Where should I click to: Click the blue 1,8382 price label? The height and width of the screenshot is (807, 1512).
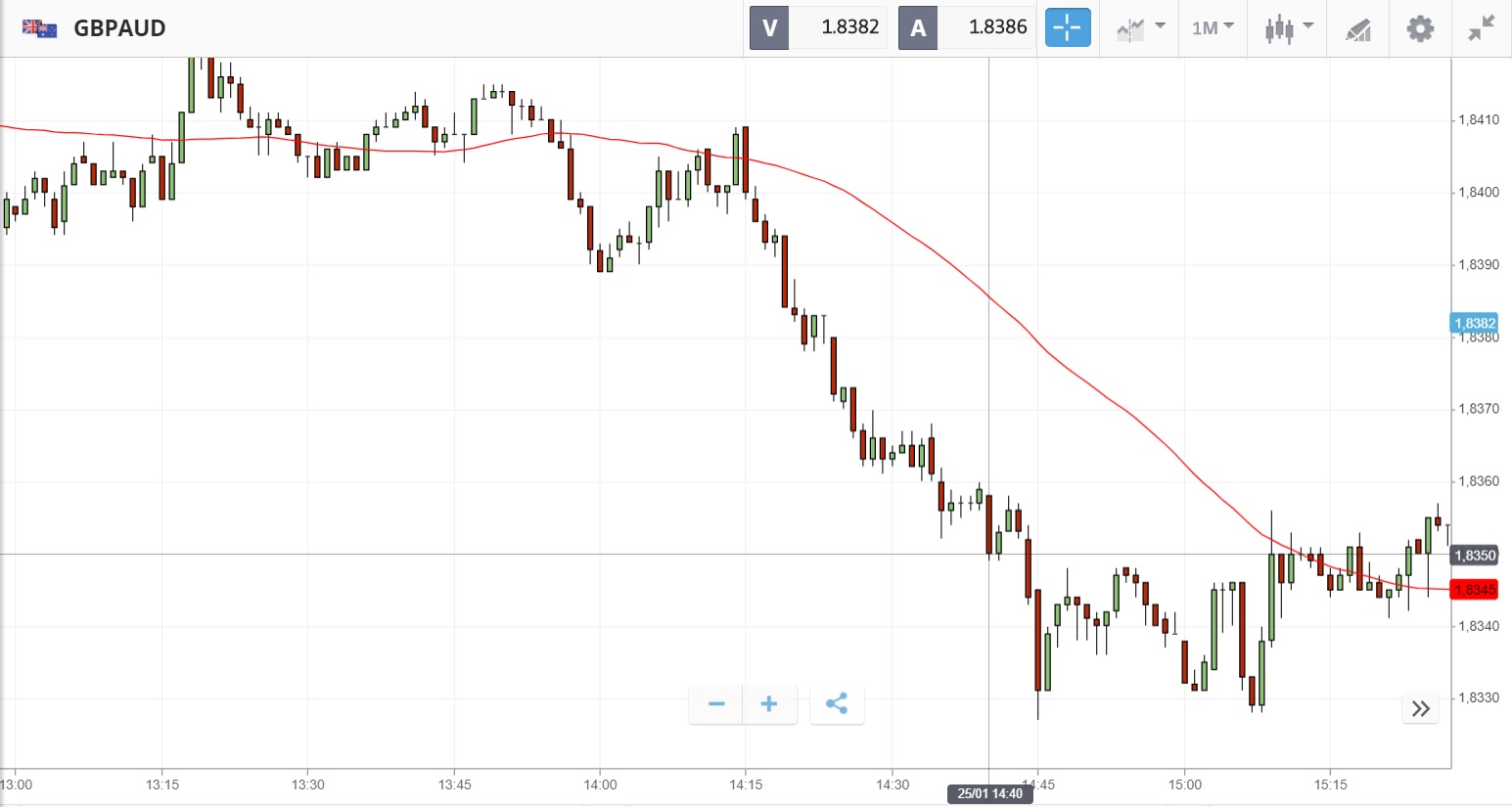coord(1474,323)
